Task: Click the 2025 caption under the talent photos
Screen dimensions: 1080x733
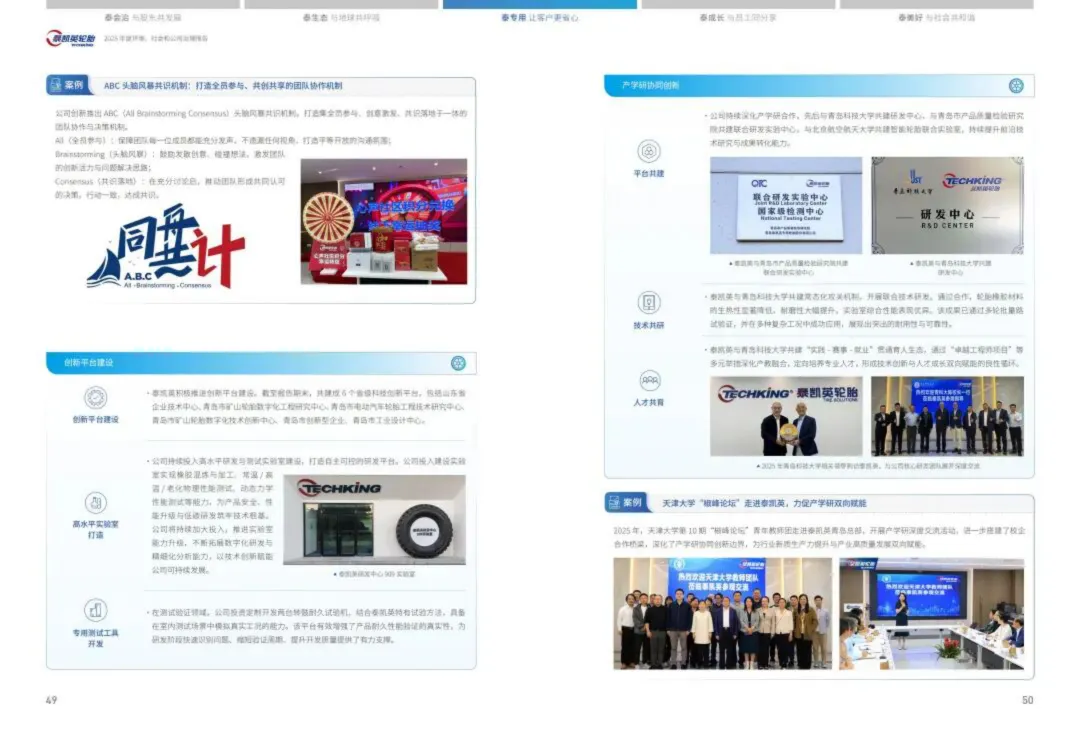Action: tap(868, 466)
